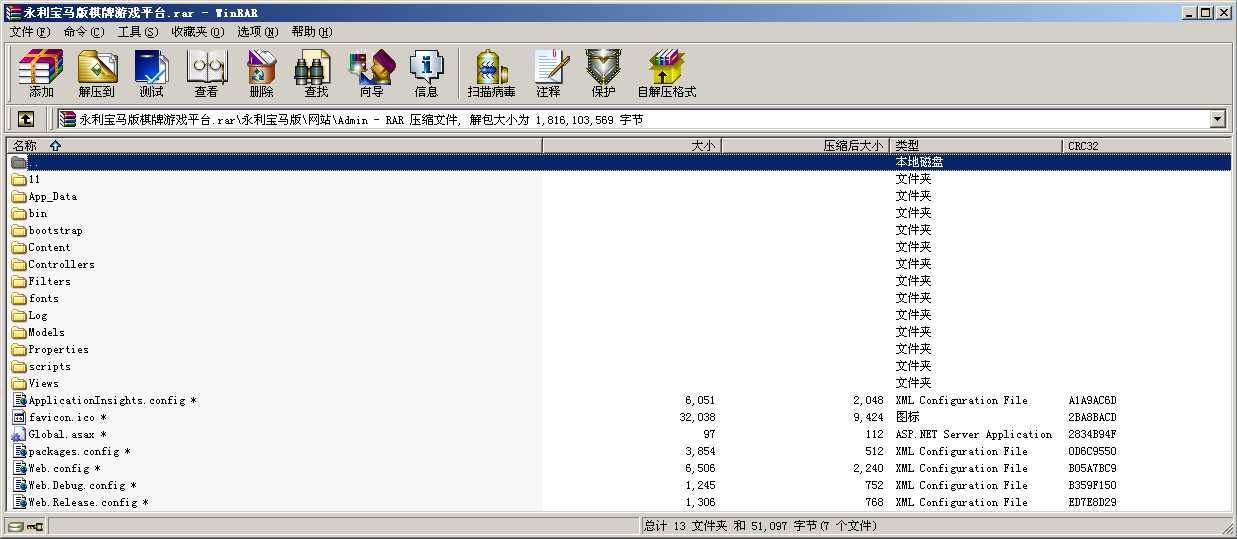Click the 保护 (Protect) shield icon
1237x539 pixels.
(x=603, y=73)
